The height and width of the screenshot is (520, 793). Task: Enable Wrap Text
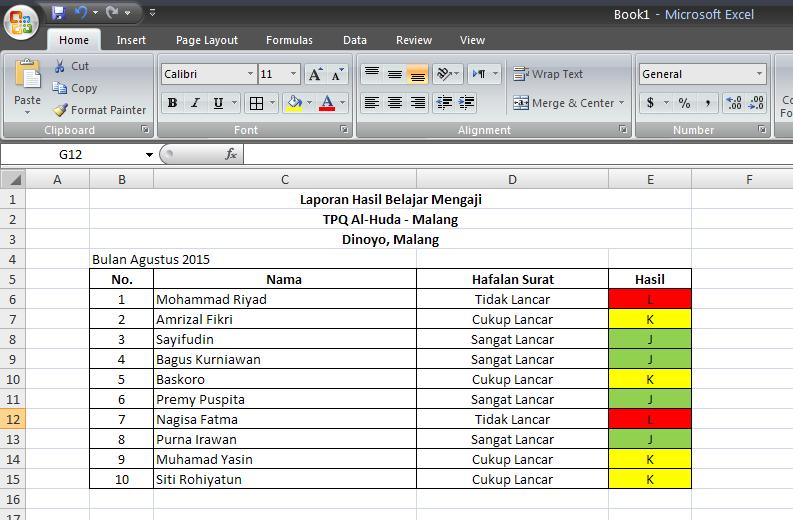[x=548, y=74]
